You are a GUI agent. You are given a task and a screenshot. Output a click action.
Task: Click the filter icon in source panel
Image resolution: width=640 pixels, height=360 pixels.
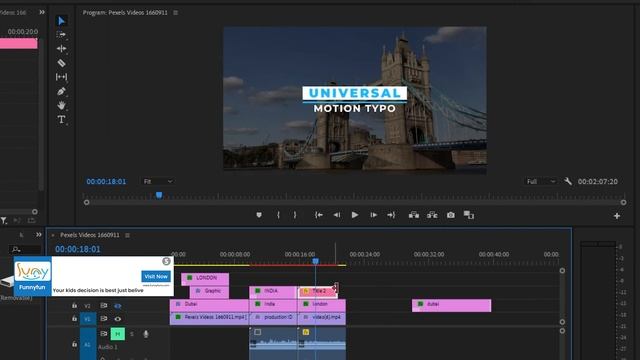click(4, 221)
